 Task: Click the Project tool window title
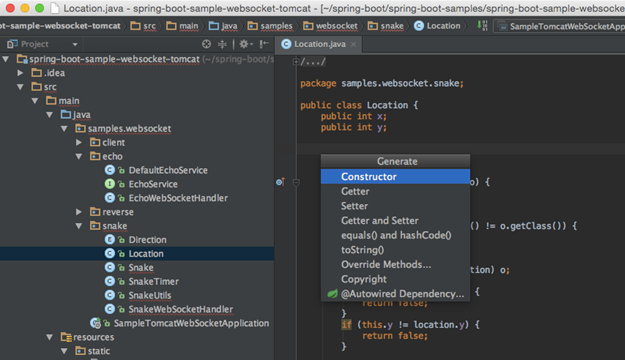34,44
